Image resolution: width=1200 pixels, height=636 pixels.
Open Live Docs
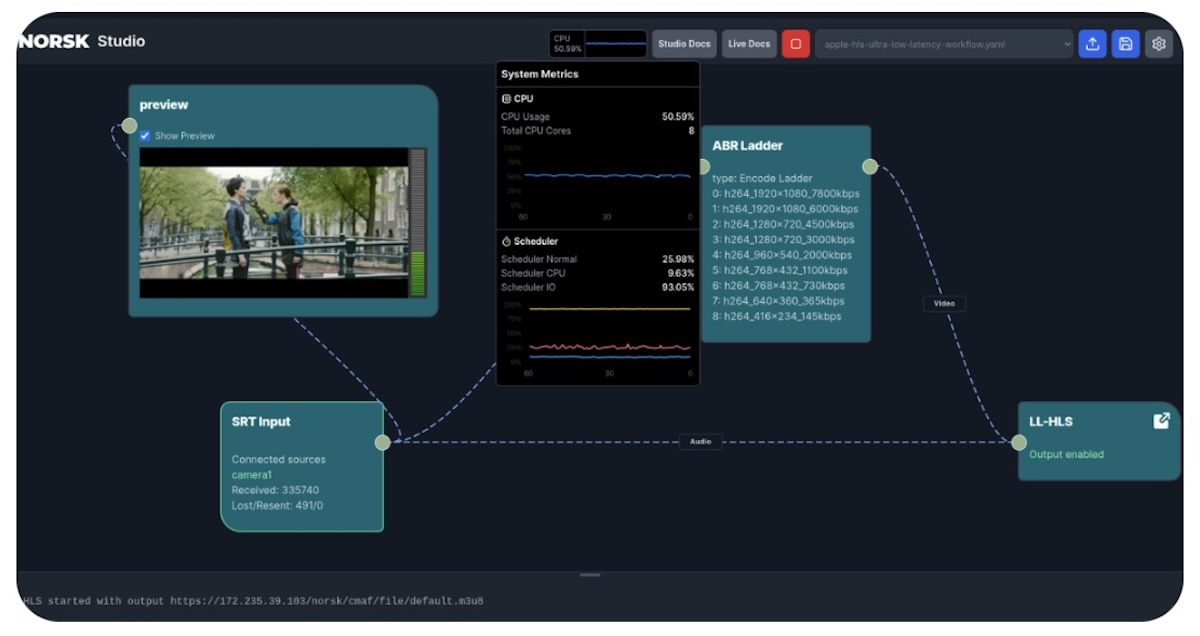(749, 44)
